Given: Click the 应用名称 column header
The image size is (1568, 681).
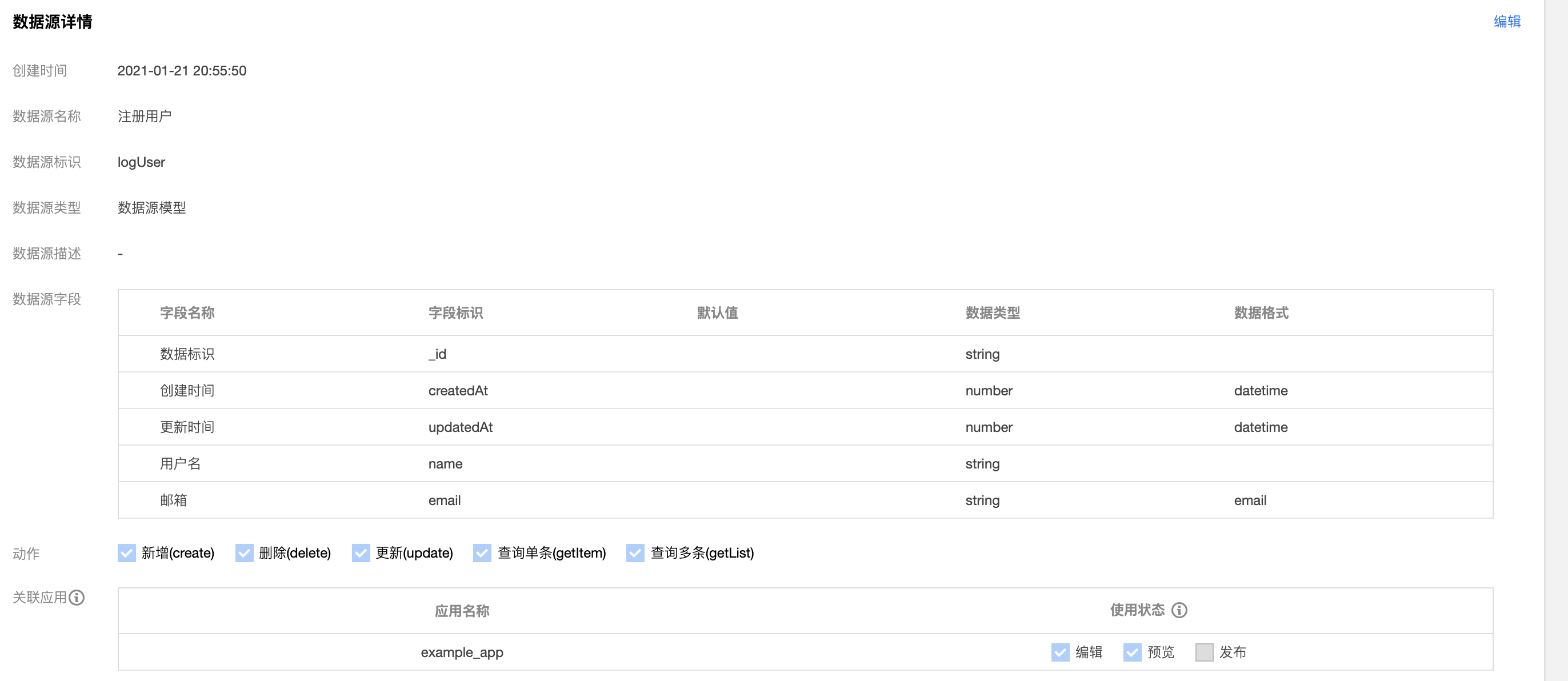Looking at the screenshot, I should click(x=462, y=611).
